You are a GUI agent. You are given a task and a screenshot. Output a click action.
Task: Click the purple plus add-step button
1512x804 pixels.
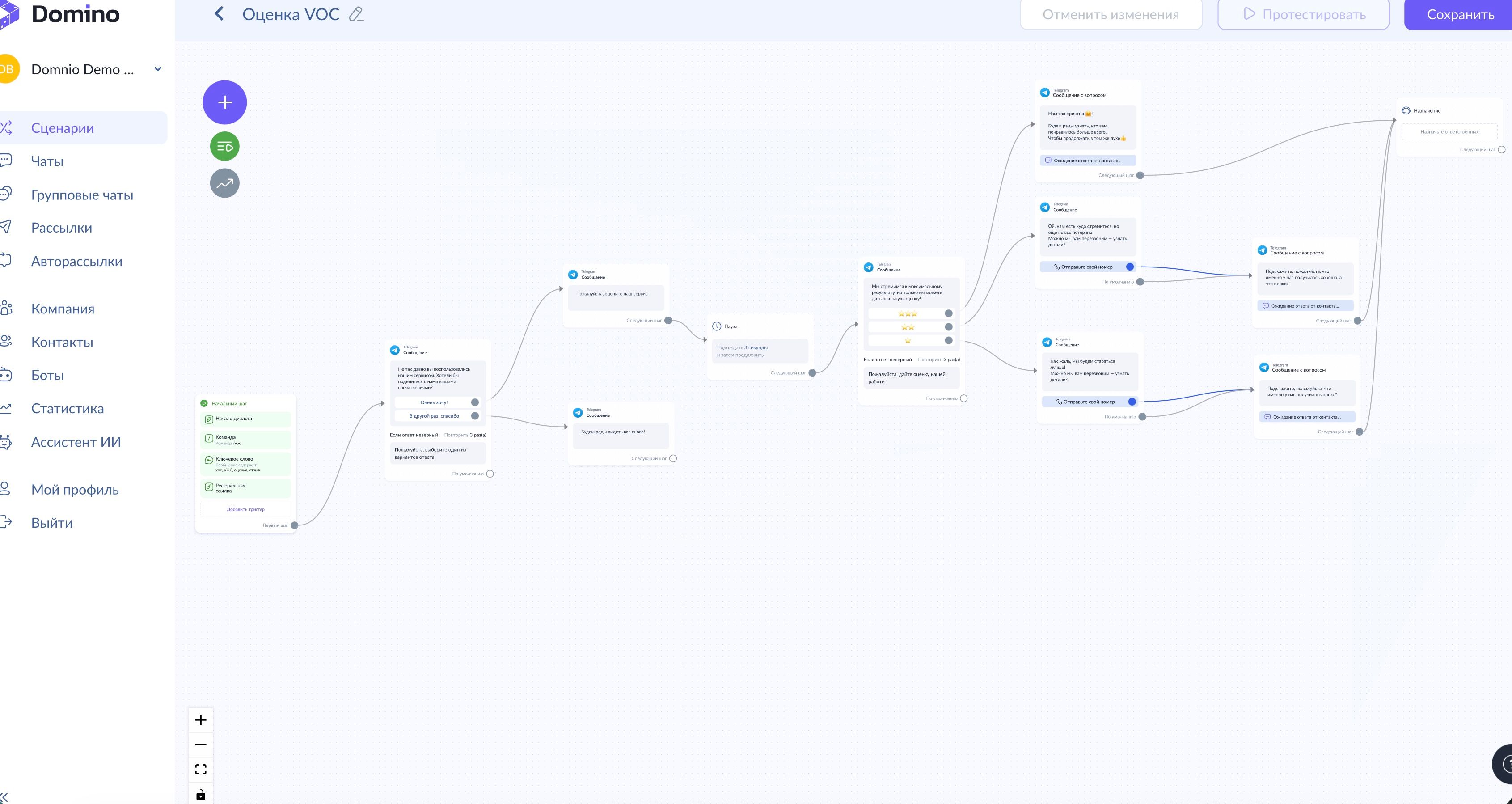(x=225, y=102)
